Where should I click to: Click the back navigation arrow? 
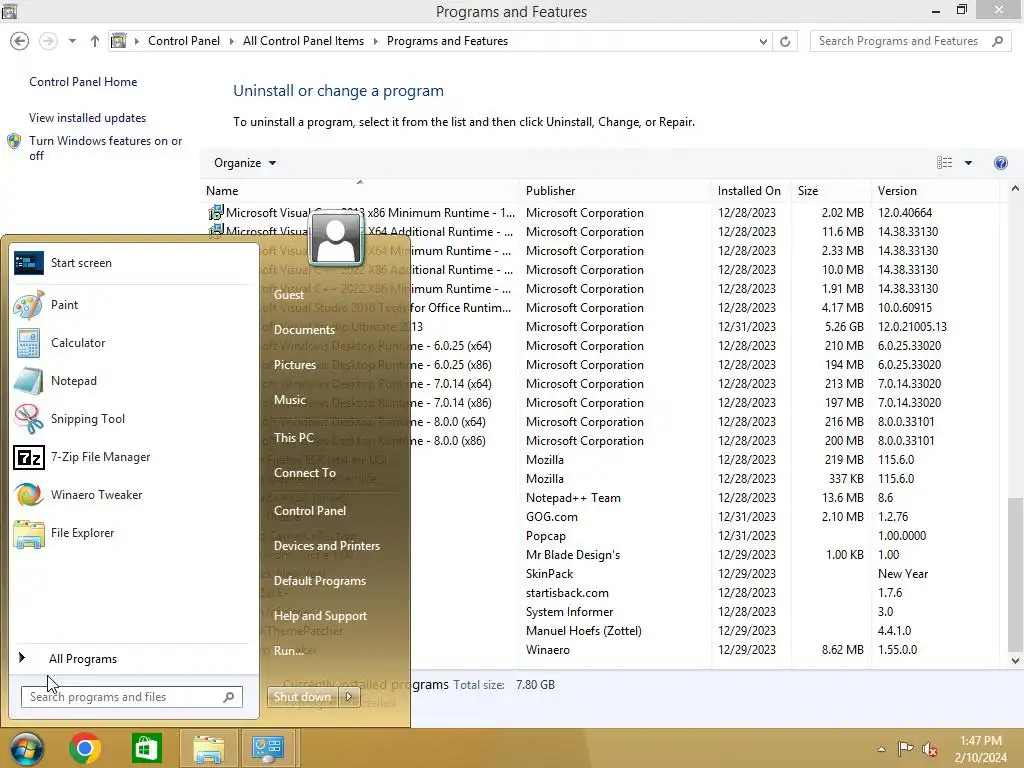tap(20, 41)
